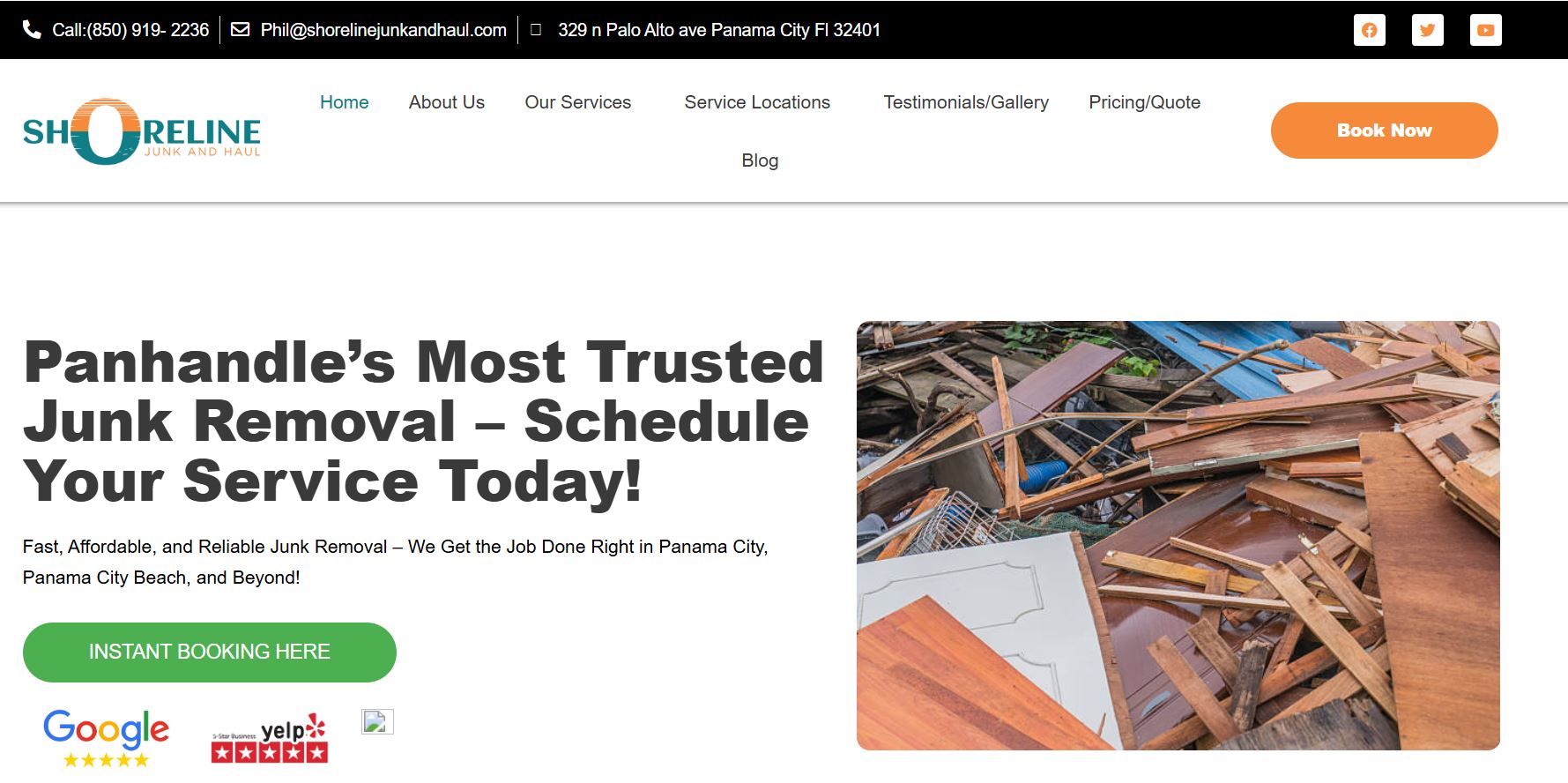Screen dimensions: 1568x783
Task: Click the phone icon beside Call number
Action: click(x=32, y=30)
